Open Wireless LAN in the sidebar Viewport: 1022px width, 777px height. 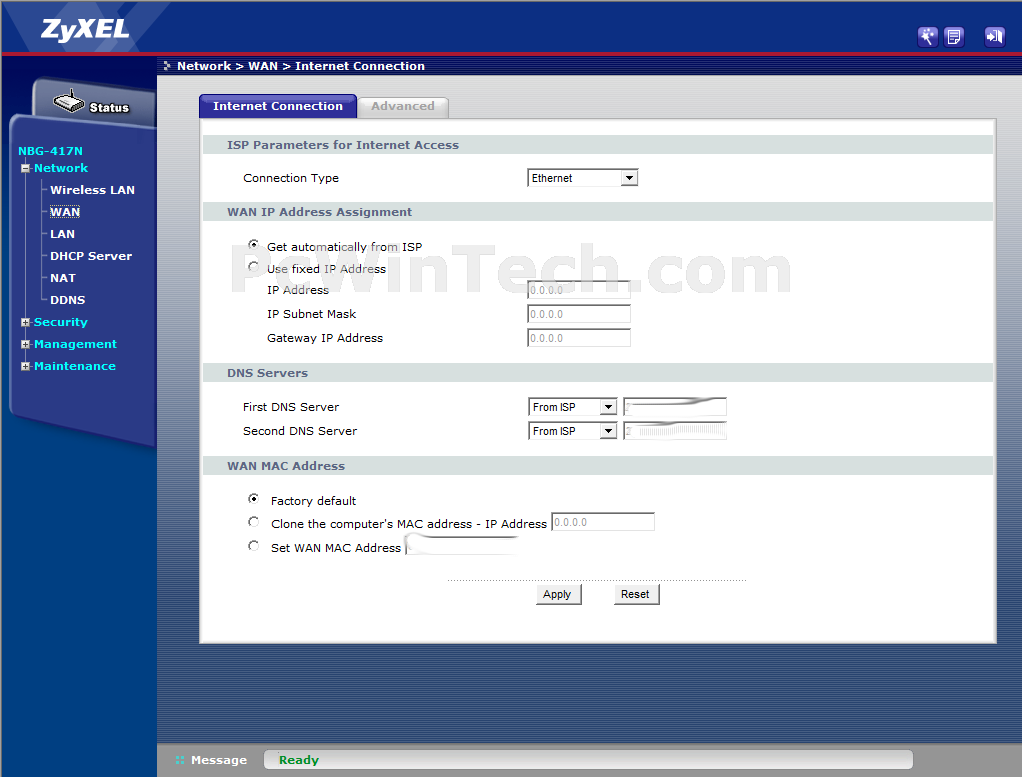92,190
